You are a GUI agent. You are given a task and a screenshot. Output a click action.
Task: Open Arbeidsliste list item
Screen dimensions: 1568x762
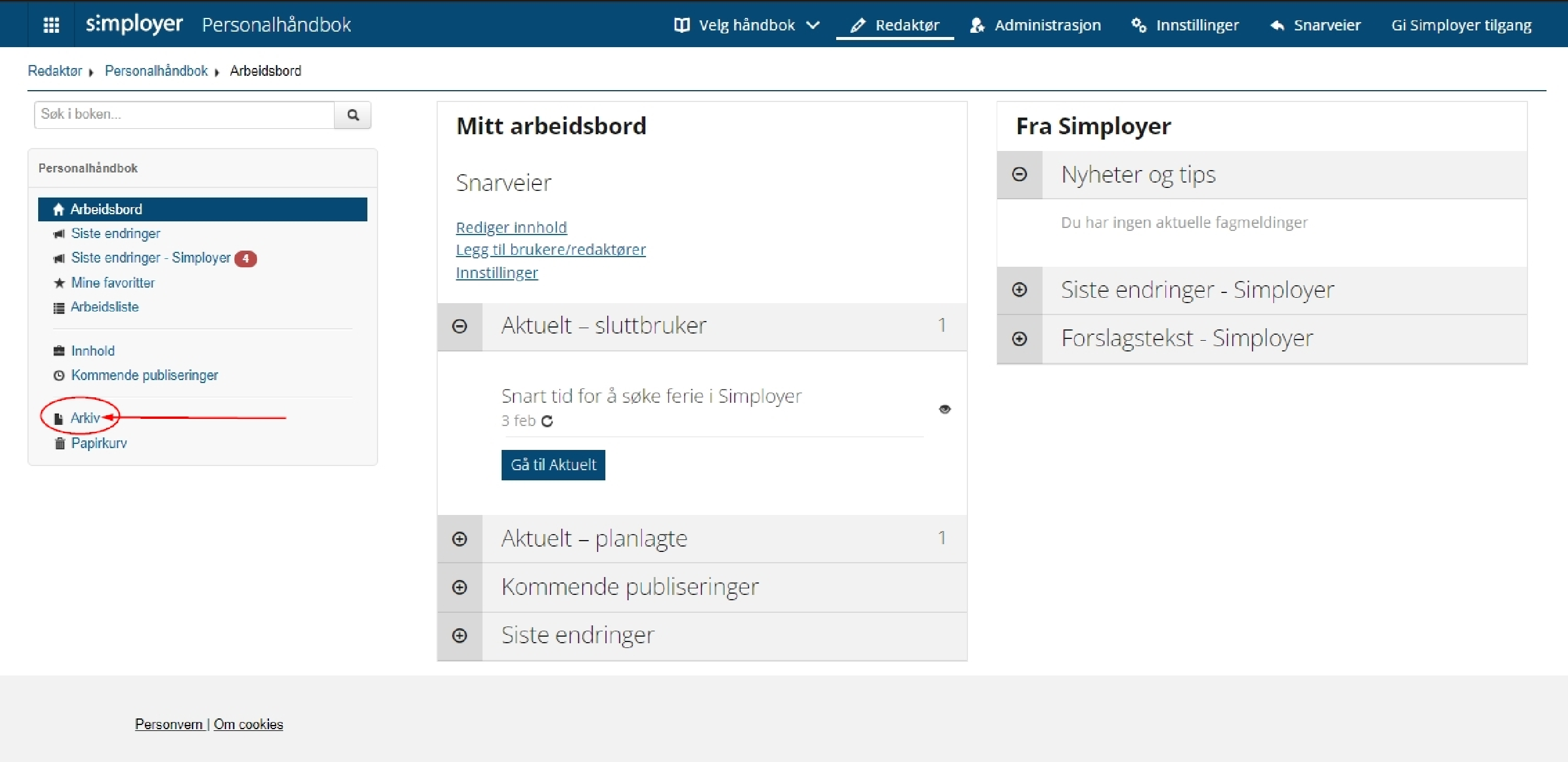tap(104, 307)
